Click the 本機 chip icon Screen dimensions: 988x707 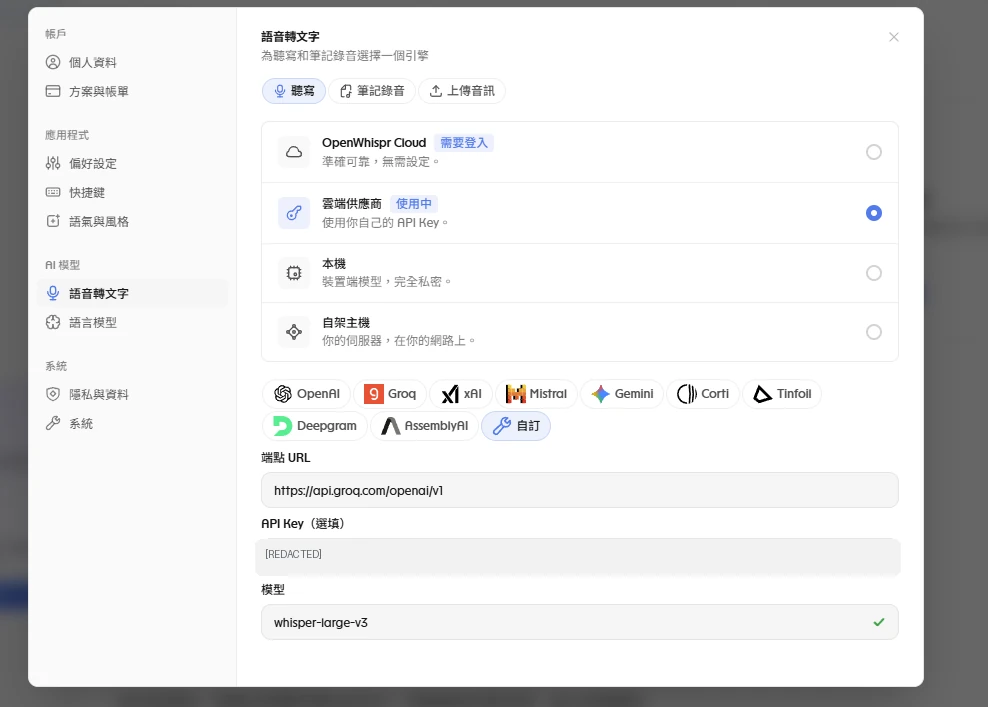tap(294, 273)
